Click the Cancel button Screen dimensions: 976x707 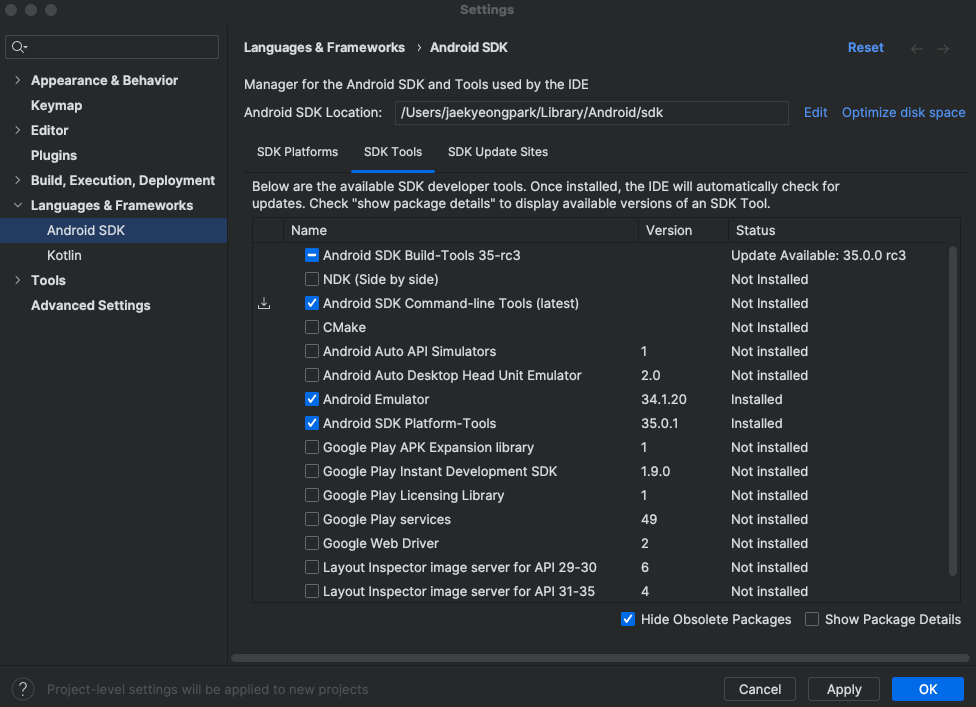(760, 689)
